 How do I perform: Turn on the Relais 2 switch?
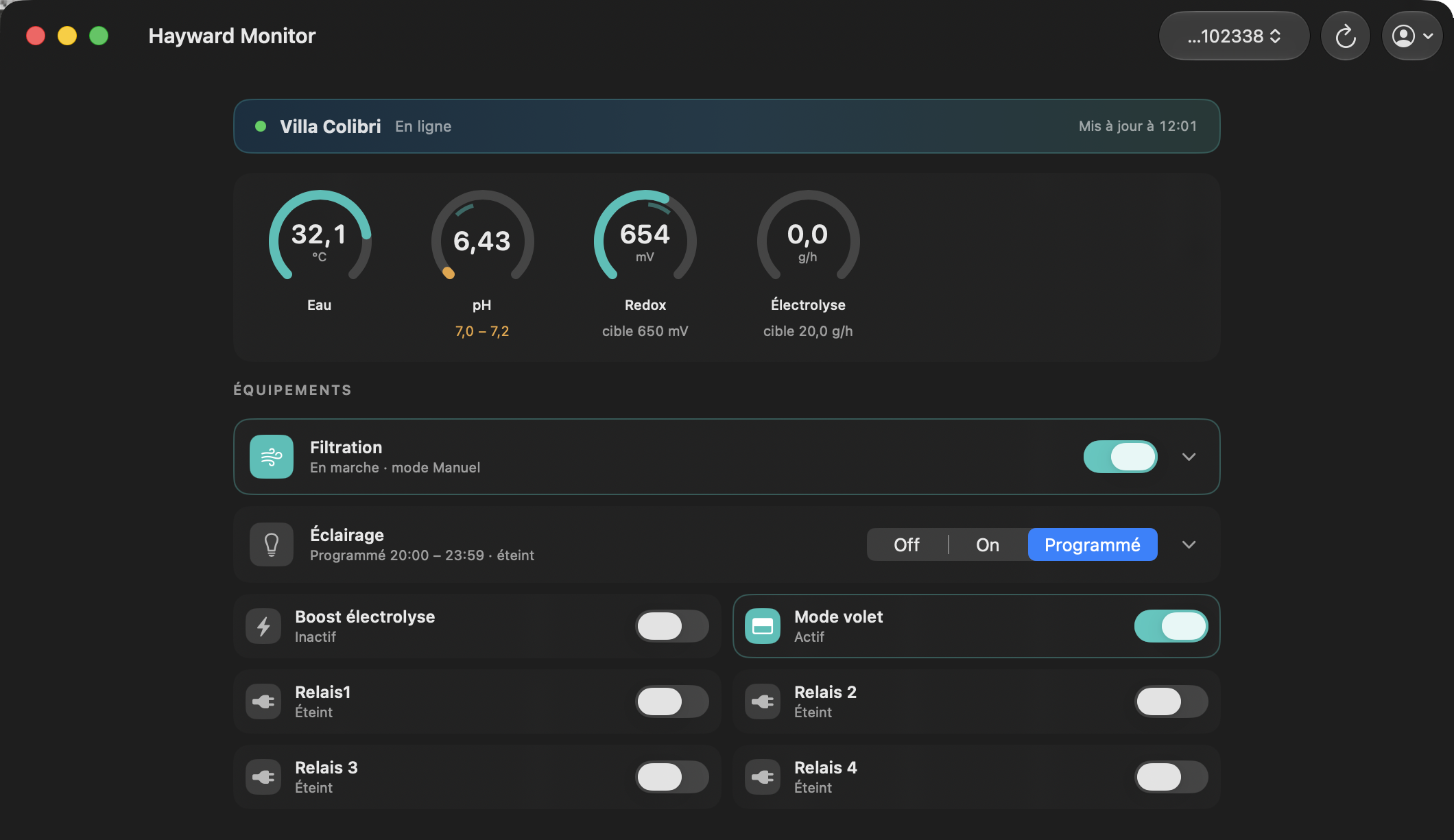[1171, 701]
